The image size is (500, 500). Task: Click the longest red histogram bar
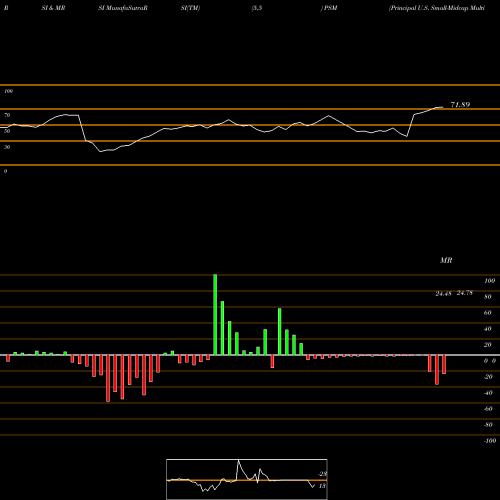[108, 378]
